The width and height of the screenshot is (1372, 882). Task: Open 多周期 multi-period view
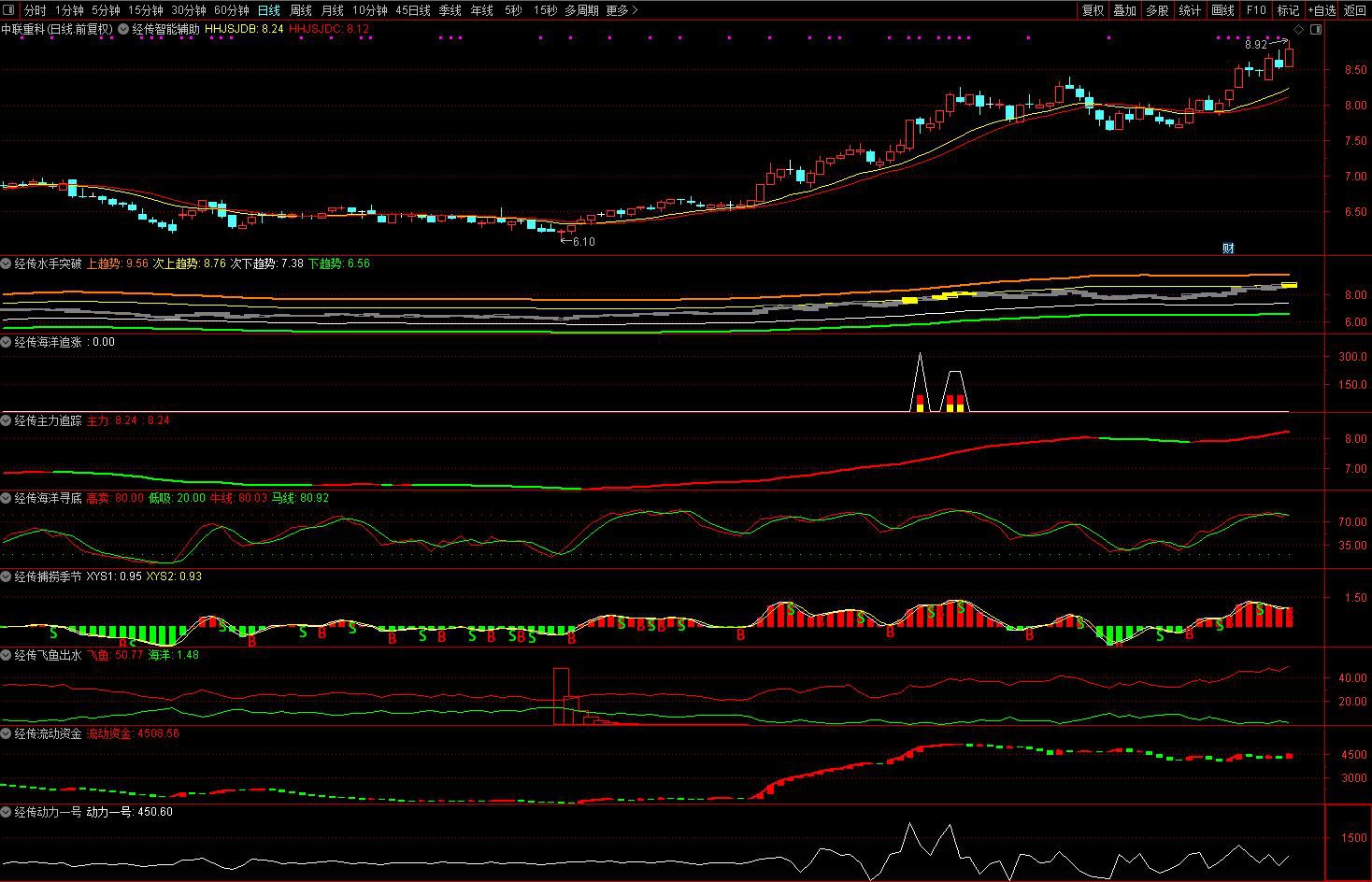pos(581,10)
